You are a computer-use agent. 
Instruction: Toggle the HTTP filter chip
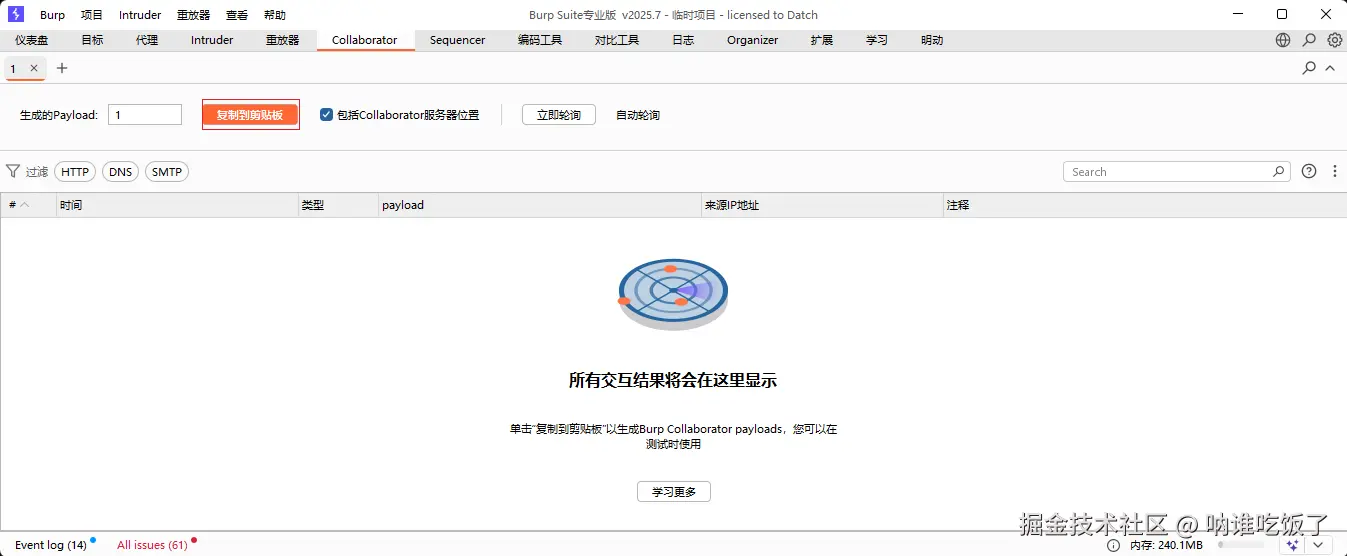75,172
